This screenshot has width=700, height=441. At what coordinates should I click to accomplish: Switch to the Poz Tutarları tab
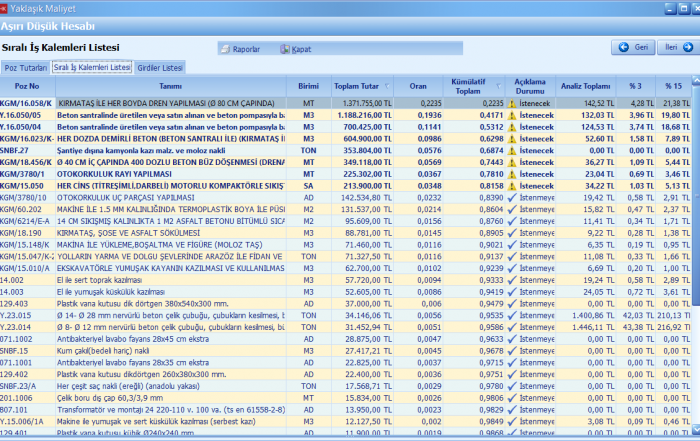[26, 67]
